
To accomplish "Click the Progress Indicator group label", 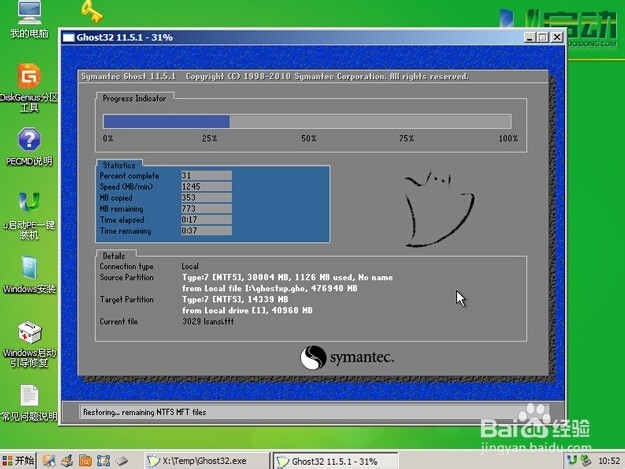I will (x=134, y=98).
